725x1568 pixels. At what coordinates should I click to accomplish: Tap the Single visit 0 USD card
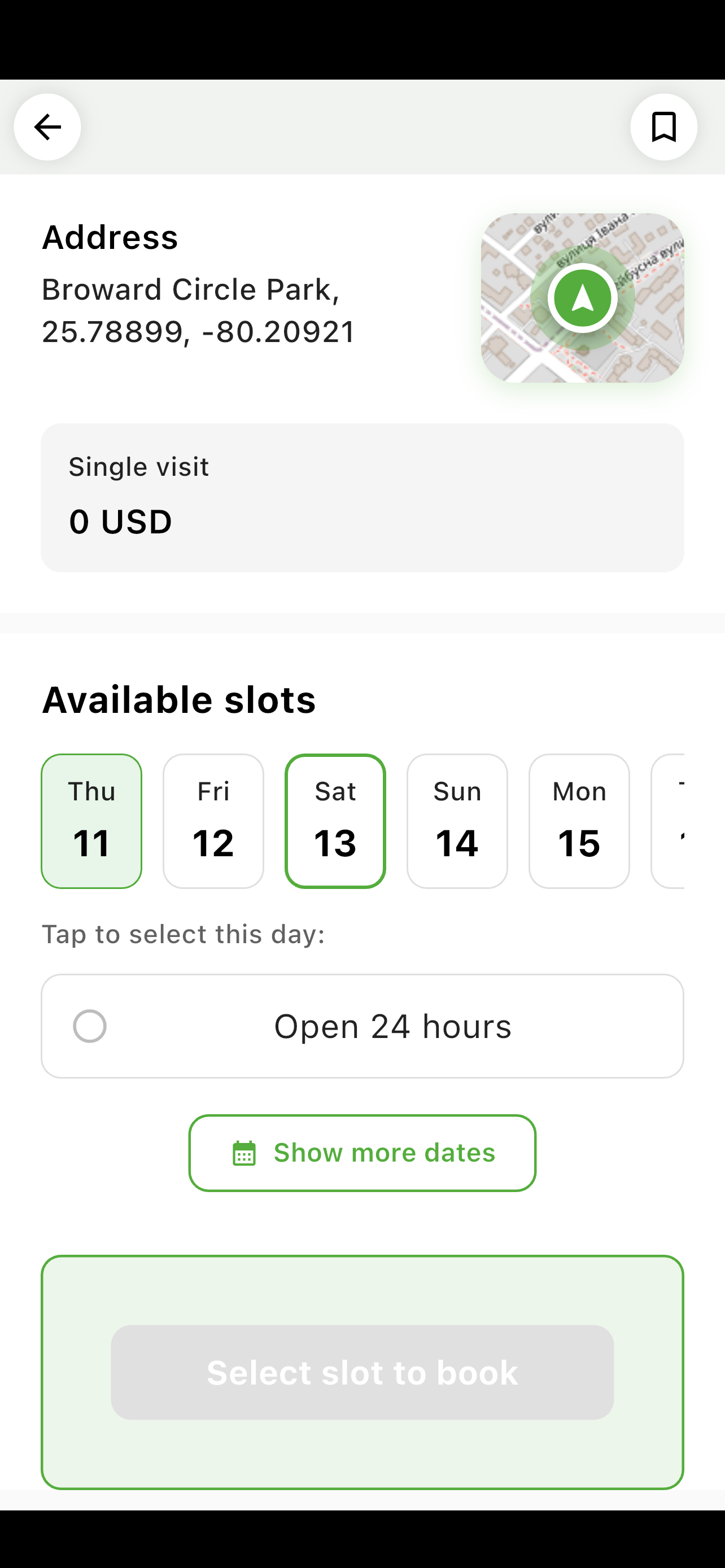click(x=362, y=498)
